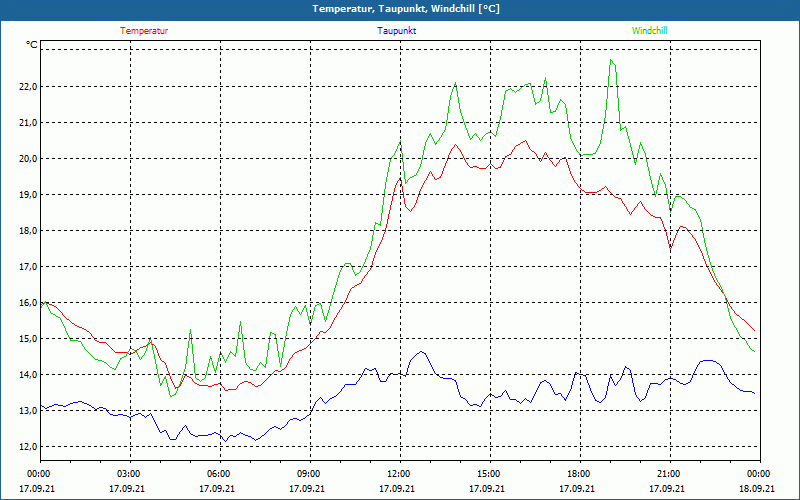800x500 pixels.
Task: Click the '20,0' y-axis value
Action: coord(28,159)
